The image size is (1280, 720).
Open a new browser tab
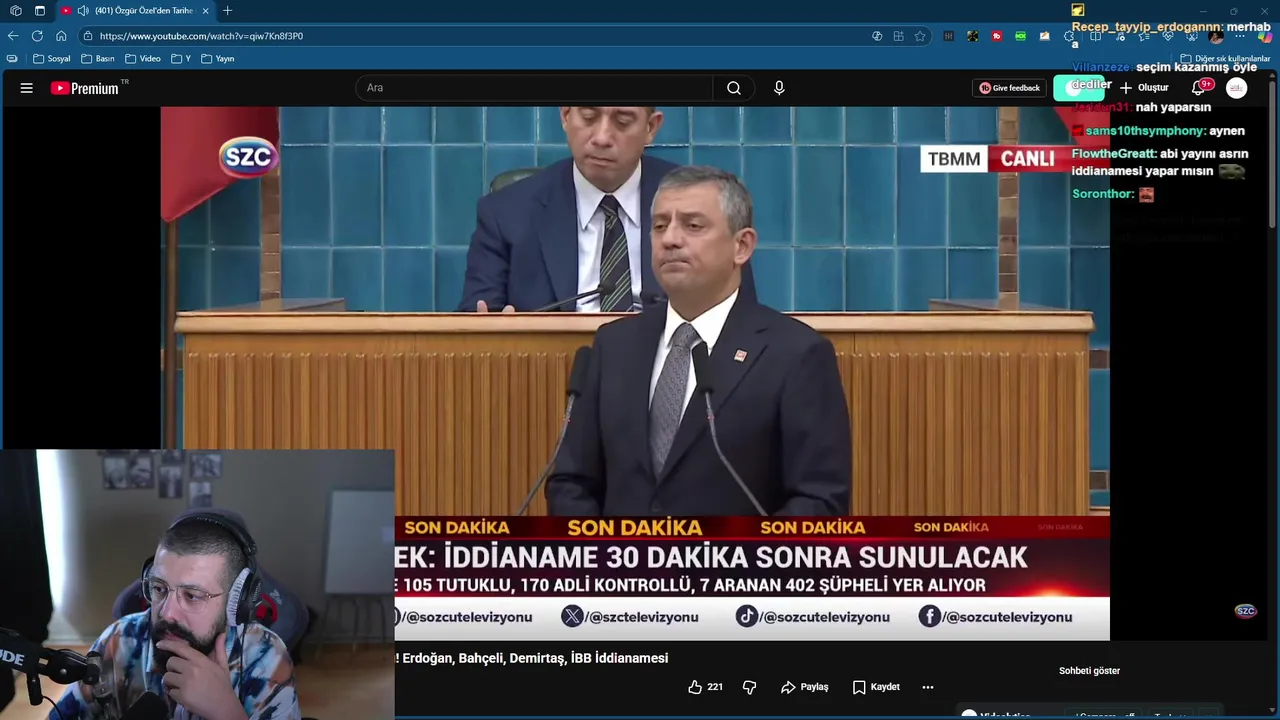[x=228, y=11]
